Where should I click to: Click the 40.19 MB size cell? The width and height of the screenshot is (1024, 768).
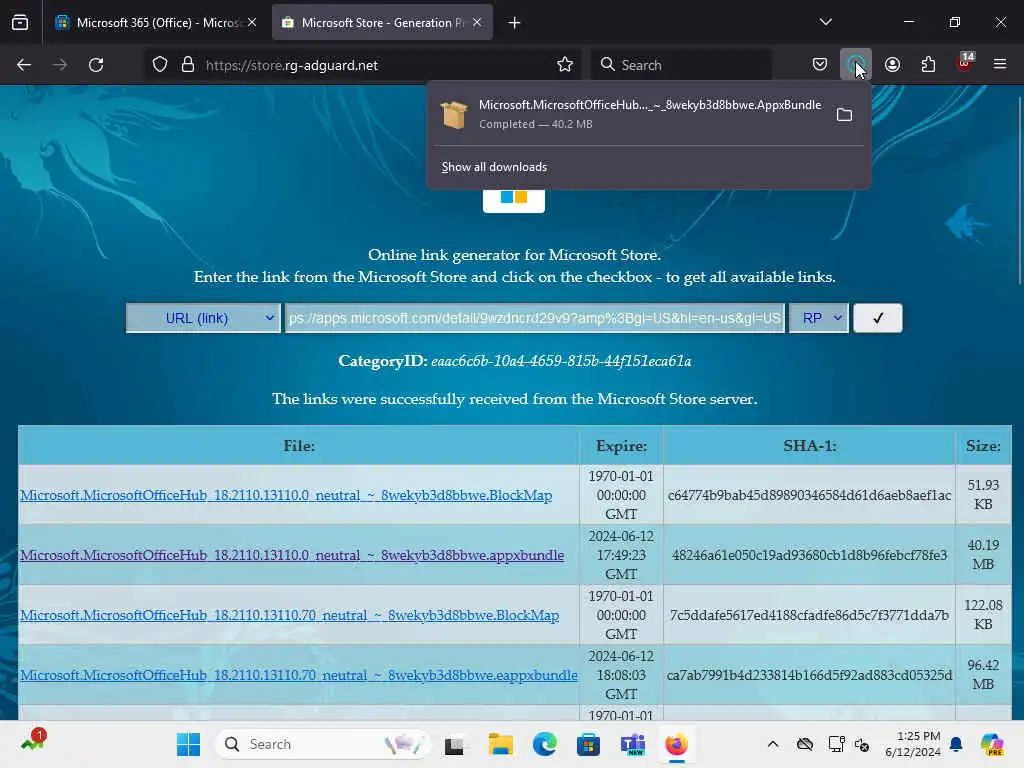pyautogui.click(x=984, y=555)
